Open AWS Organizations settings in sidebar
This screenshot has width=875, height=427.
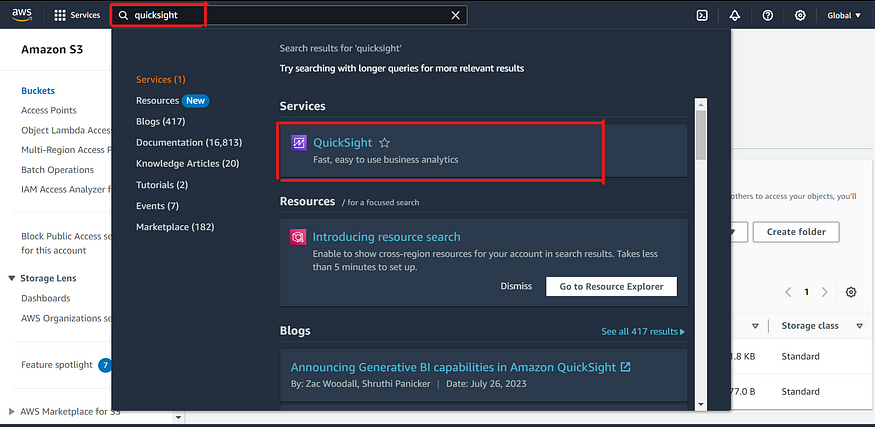[x=66, y=318]
